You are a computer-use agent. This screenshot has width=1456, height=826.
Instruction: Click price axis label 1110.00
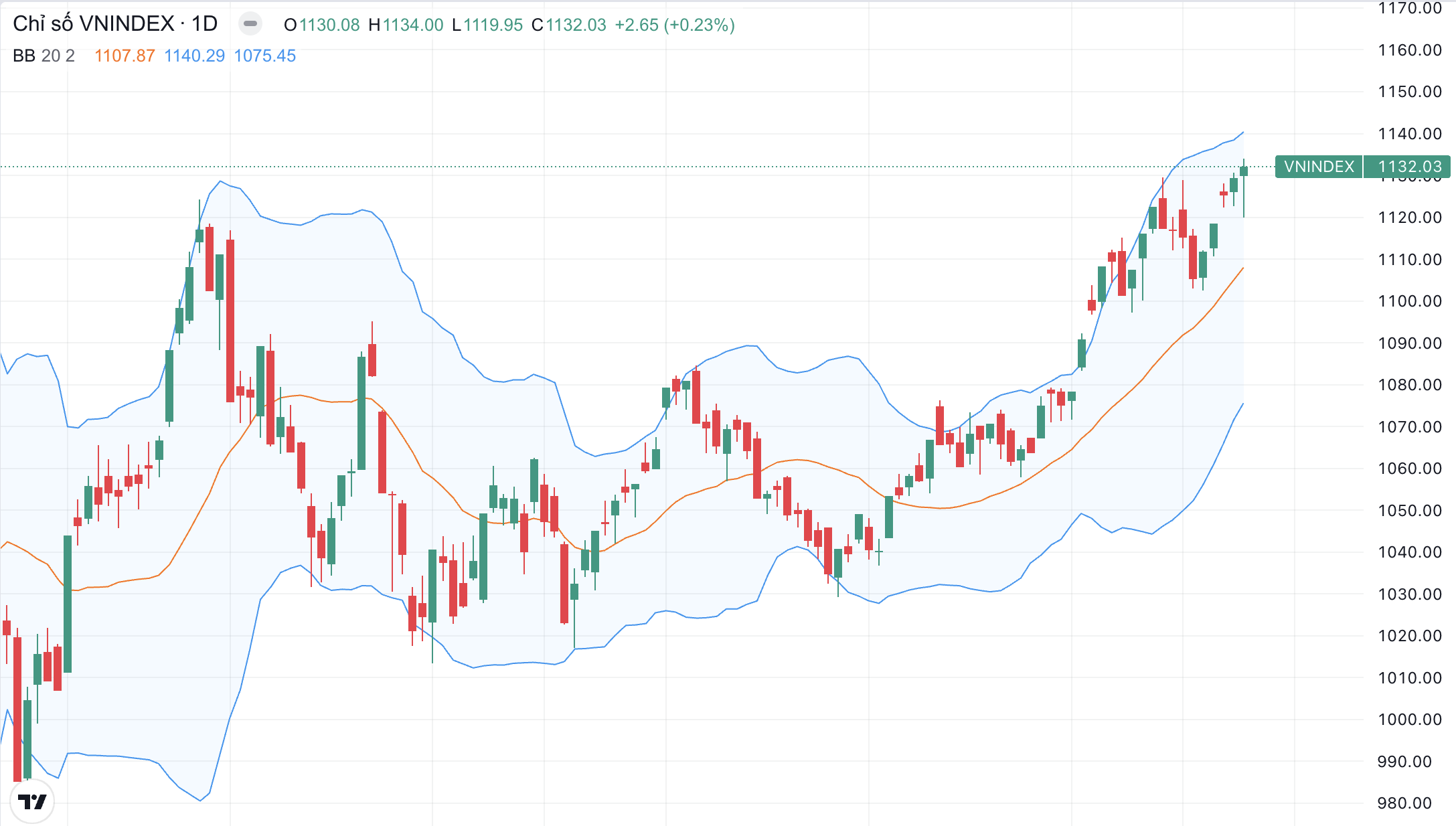(x=1409, y=260)
